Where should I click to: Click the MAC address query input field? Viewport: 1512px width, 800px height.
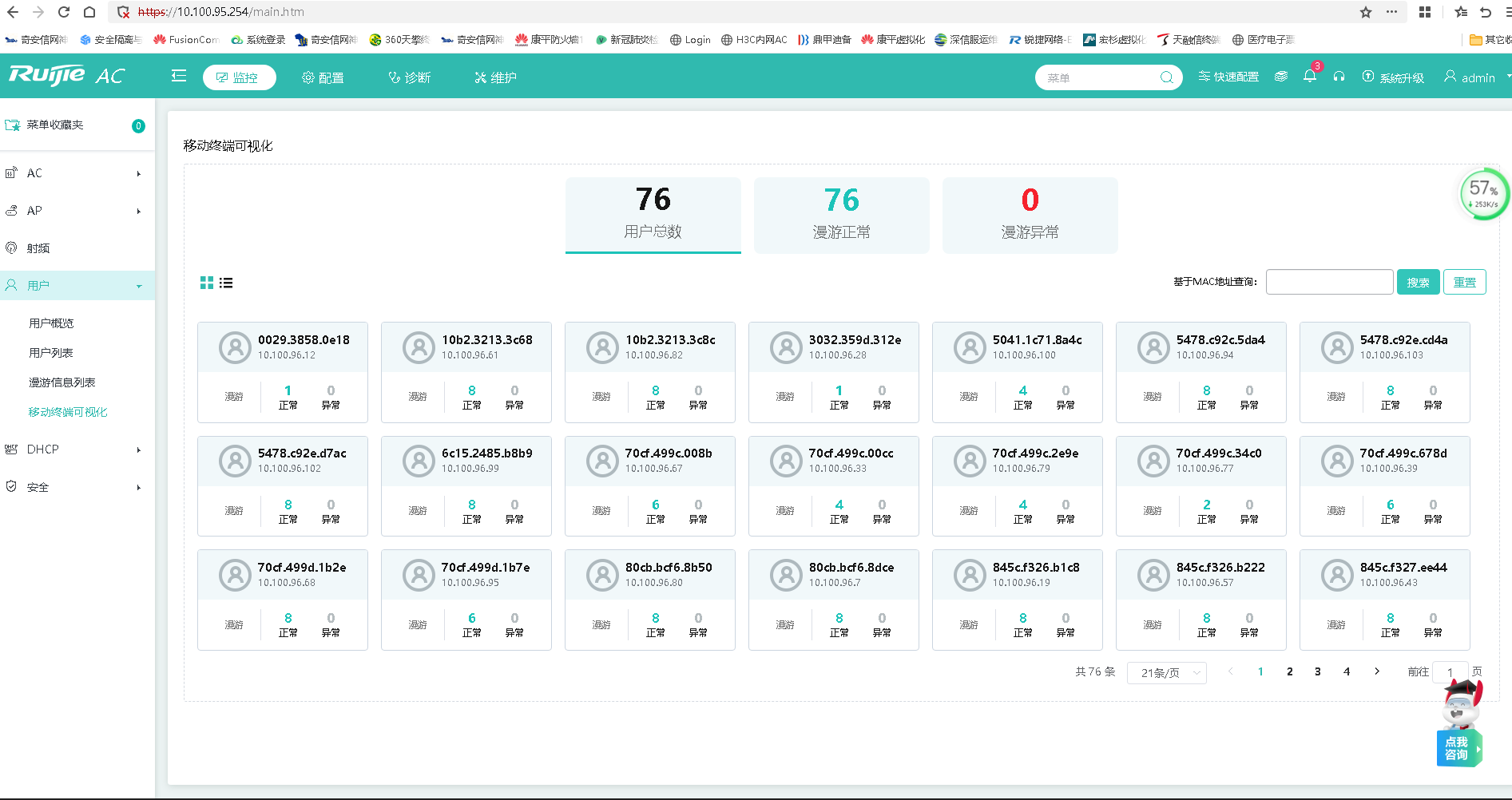pos(1329,282)
